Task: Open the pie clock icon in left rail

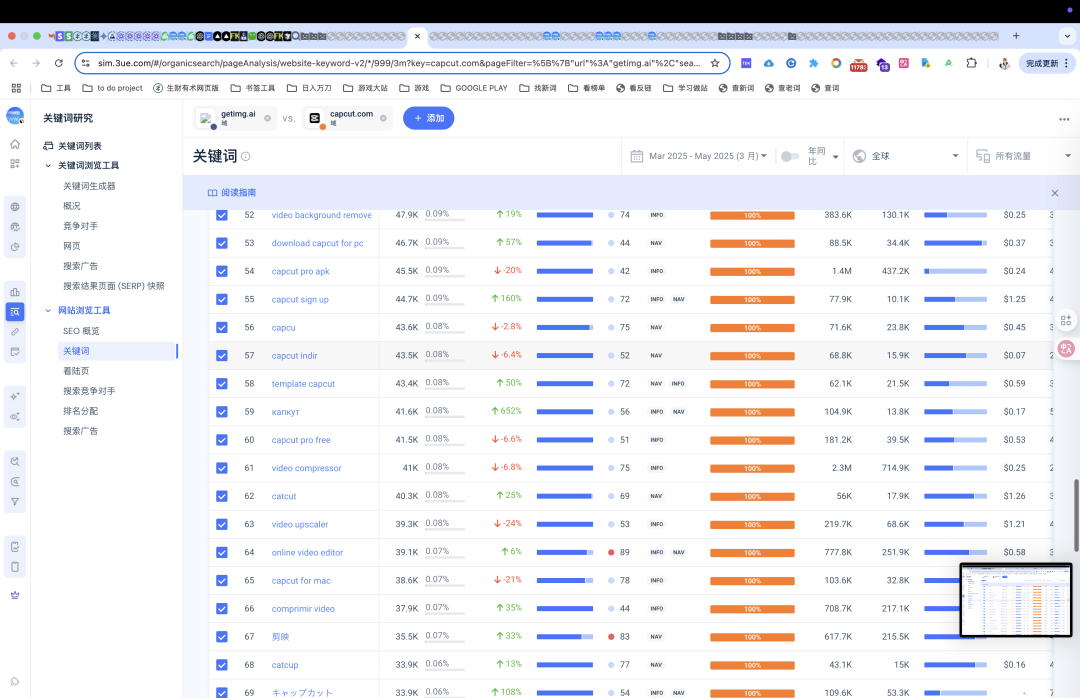Action: [15, 247]
